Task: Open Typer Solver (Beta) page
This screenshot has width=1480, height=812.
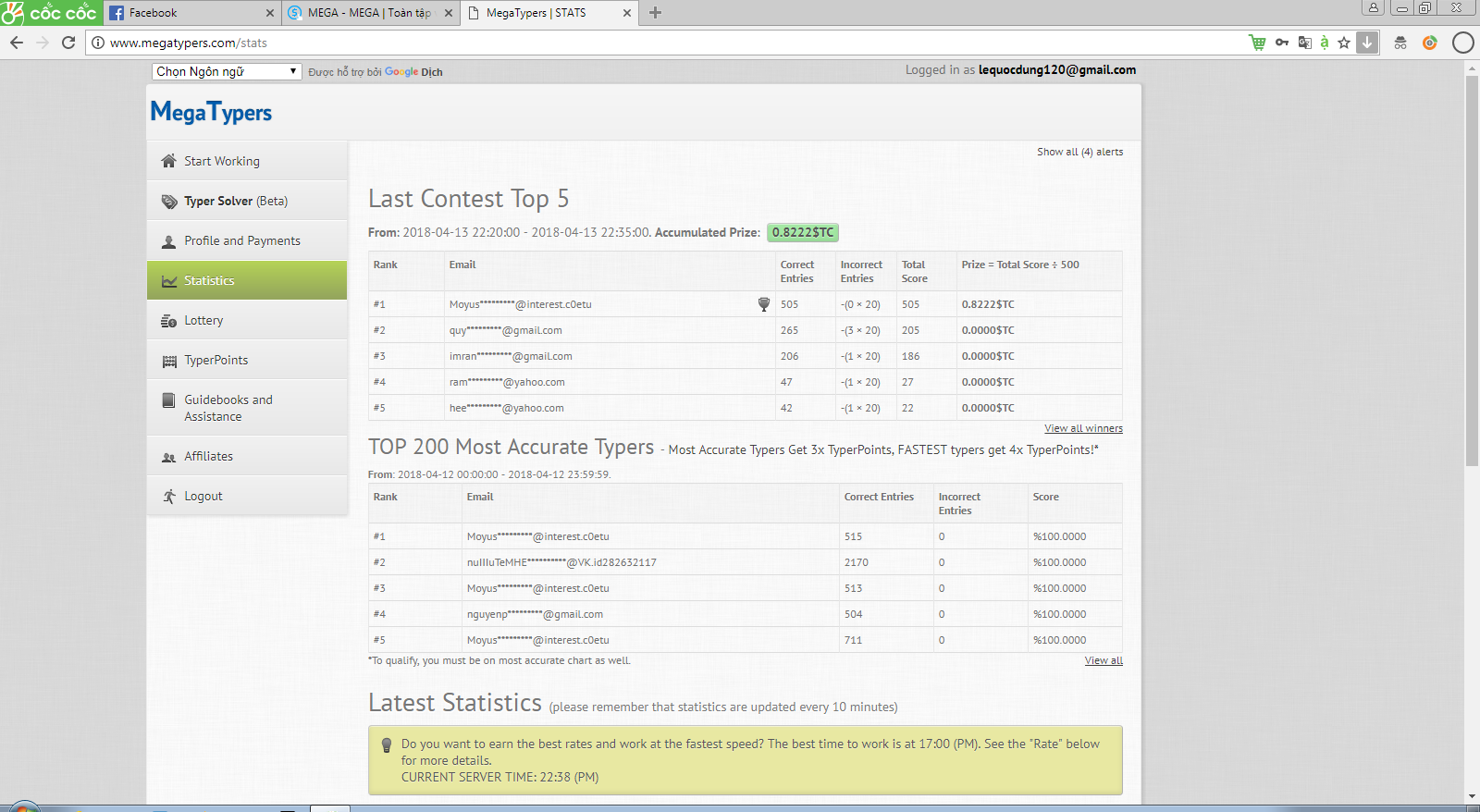Action: click(247, 201)
